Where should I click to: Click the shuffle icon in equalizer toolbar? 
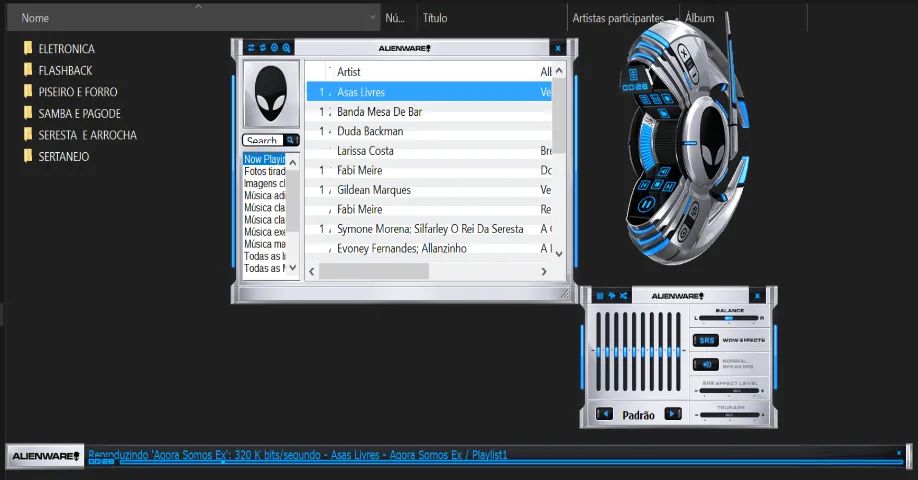click(624, 296)
